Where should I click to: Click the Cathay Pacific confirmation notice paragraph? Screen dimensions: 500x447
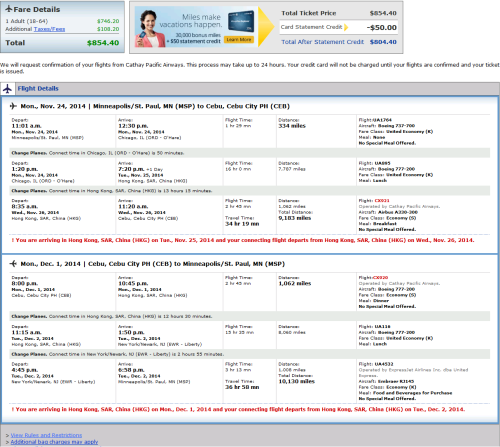(250, 68)
